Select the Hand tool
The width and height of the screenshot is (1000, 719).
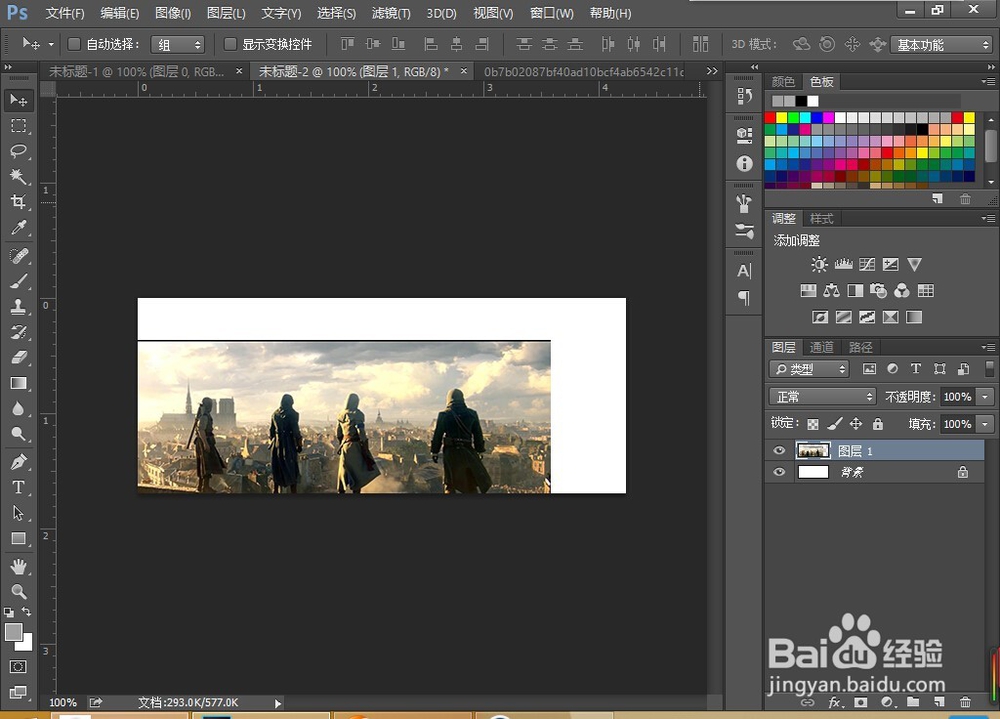(18, 567)
